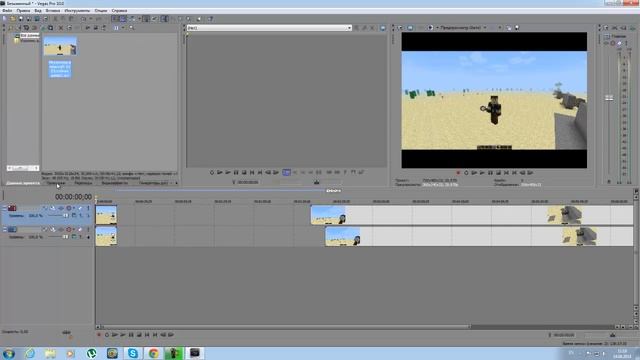
Task: Open the Опции menu
Action: [x=100, y=11]
